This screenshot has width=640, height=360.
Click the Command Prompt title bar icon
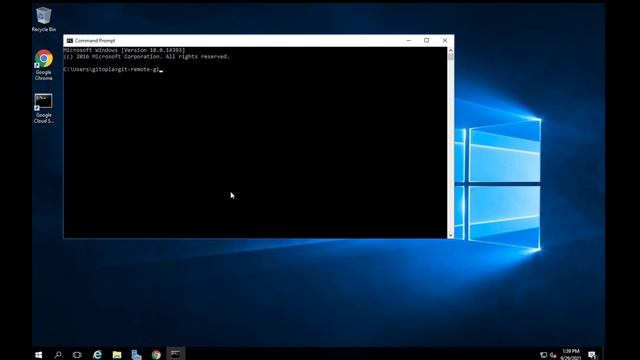pyautogui.click(x=70, y=40)
